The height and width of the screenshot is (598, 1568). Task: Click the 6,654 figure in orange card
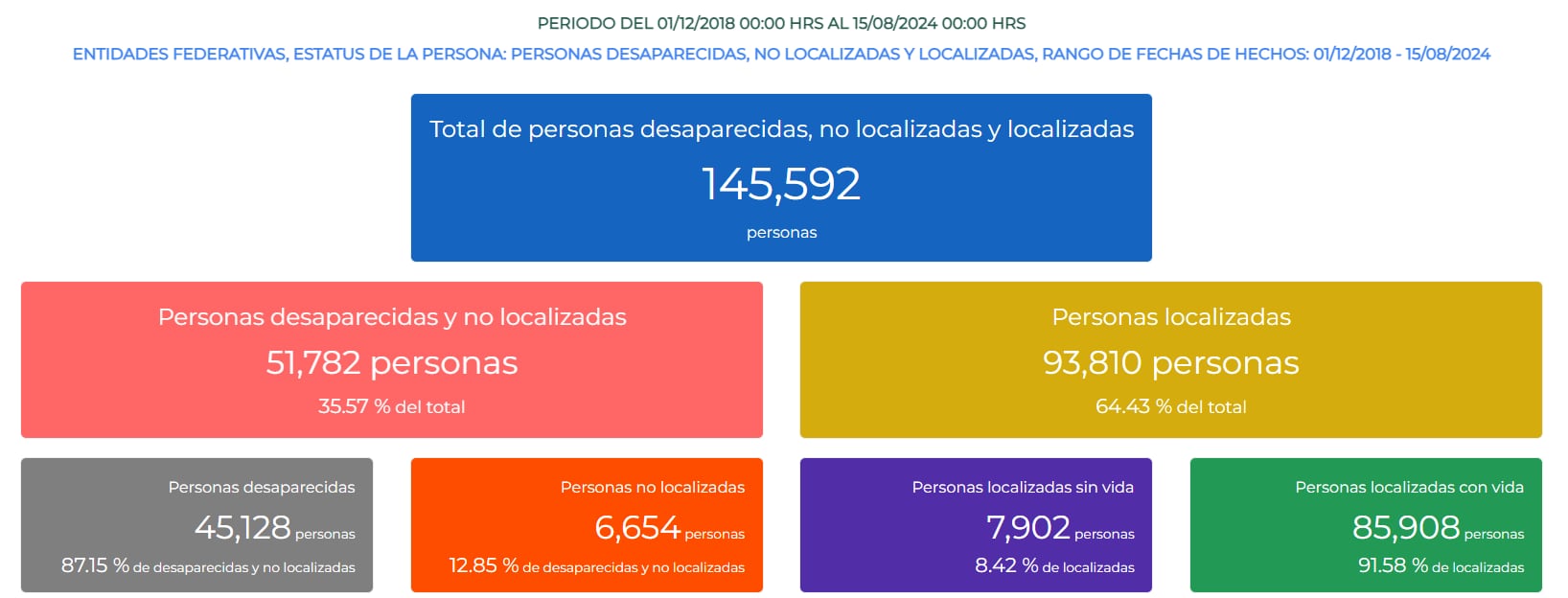[x=637, y=528]
